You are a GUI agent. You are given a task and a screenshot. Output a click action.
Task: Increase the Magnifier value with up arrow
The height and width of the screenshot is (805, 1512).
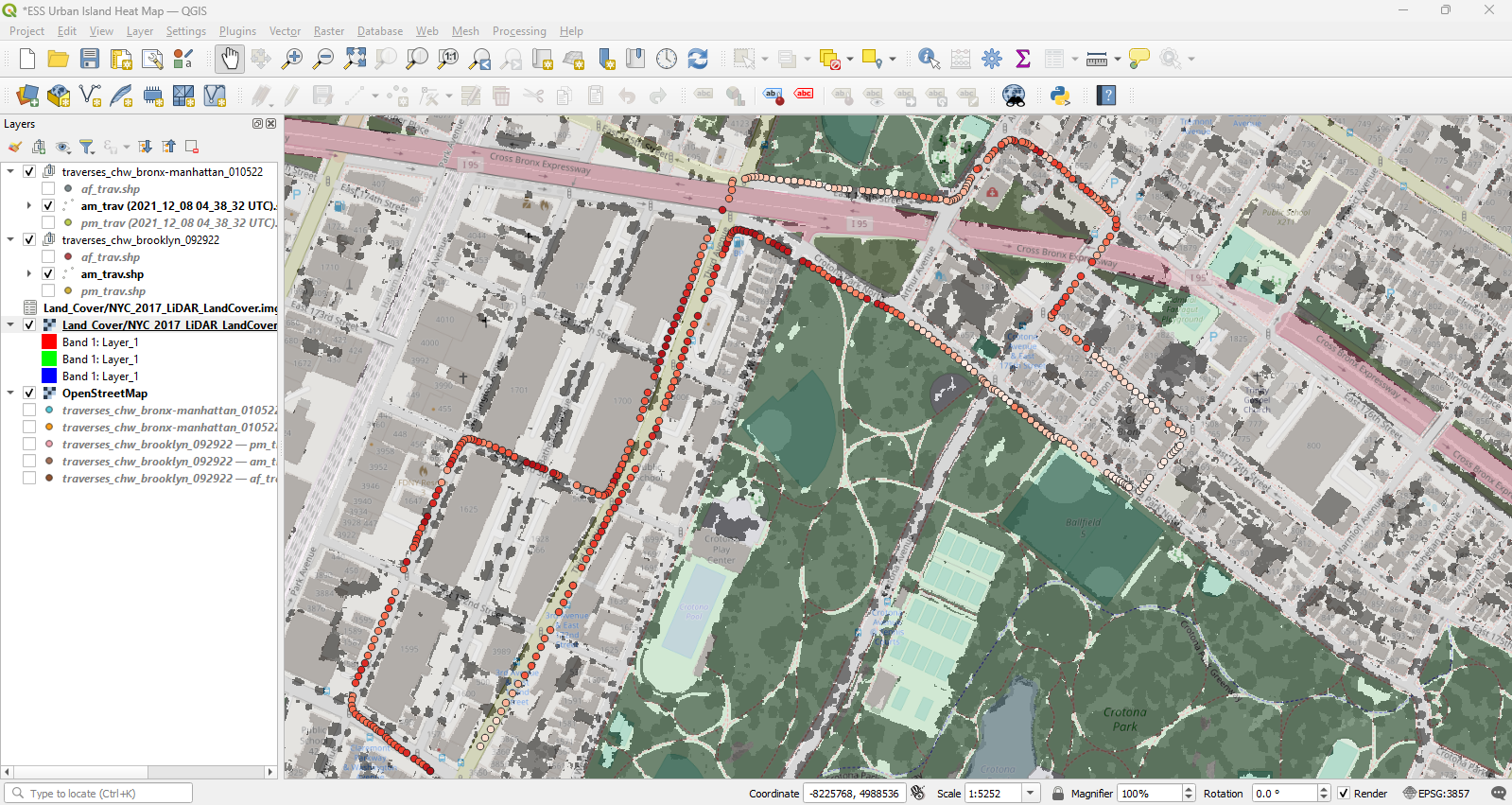coord(1189,789)
